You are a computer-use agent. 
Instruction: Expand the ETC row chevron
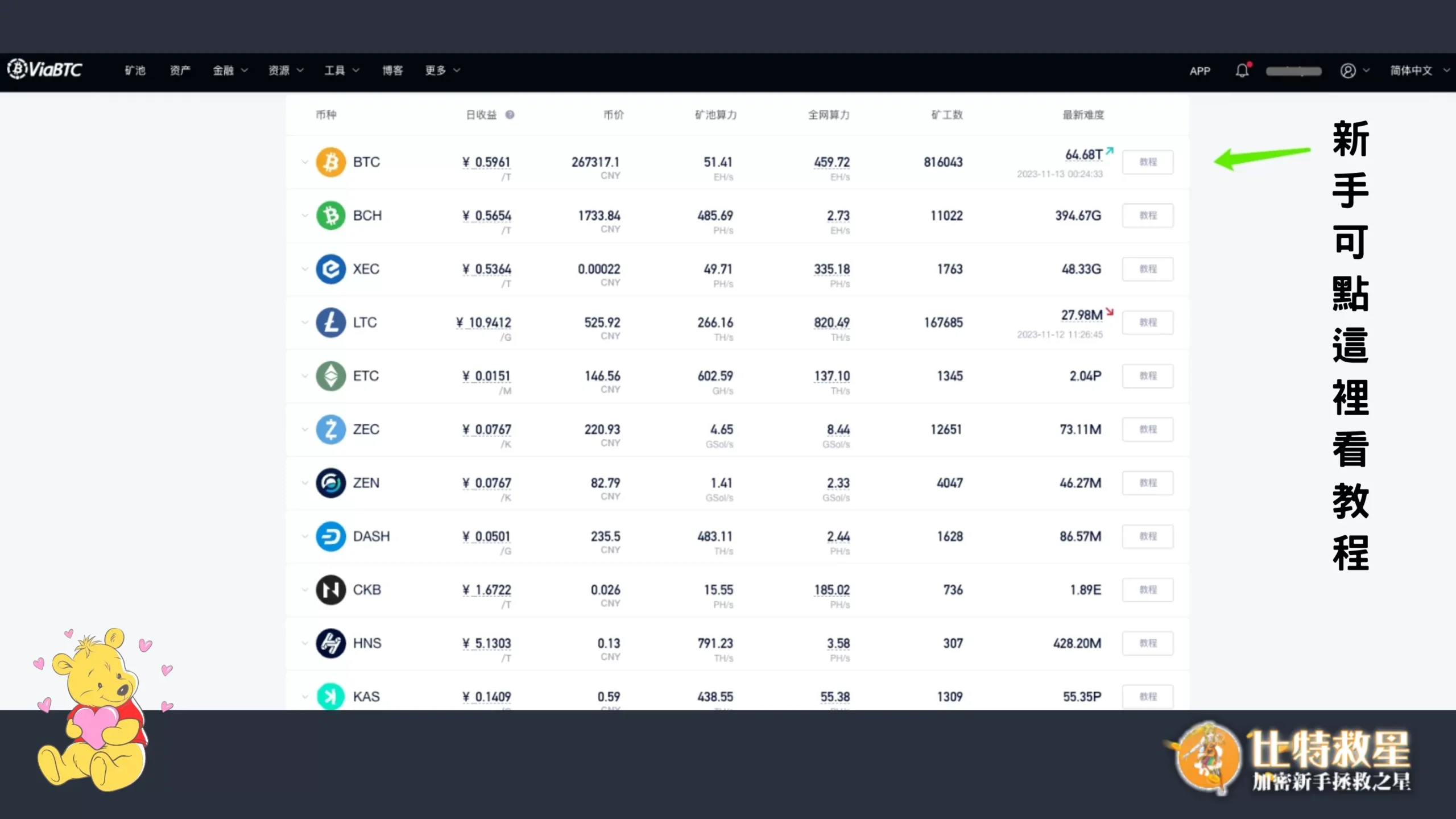[305, 376]
